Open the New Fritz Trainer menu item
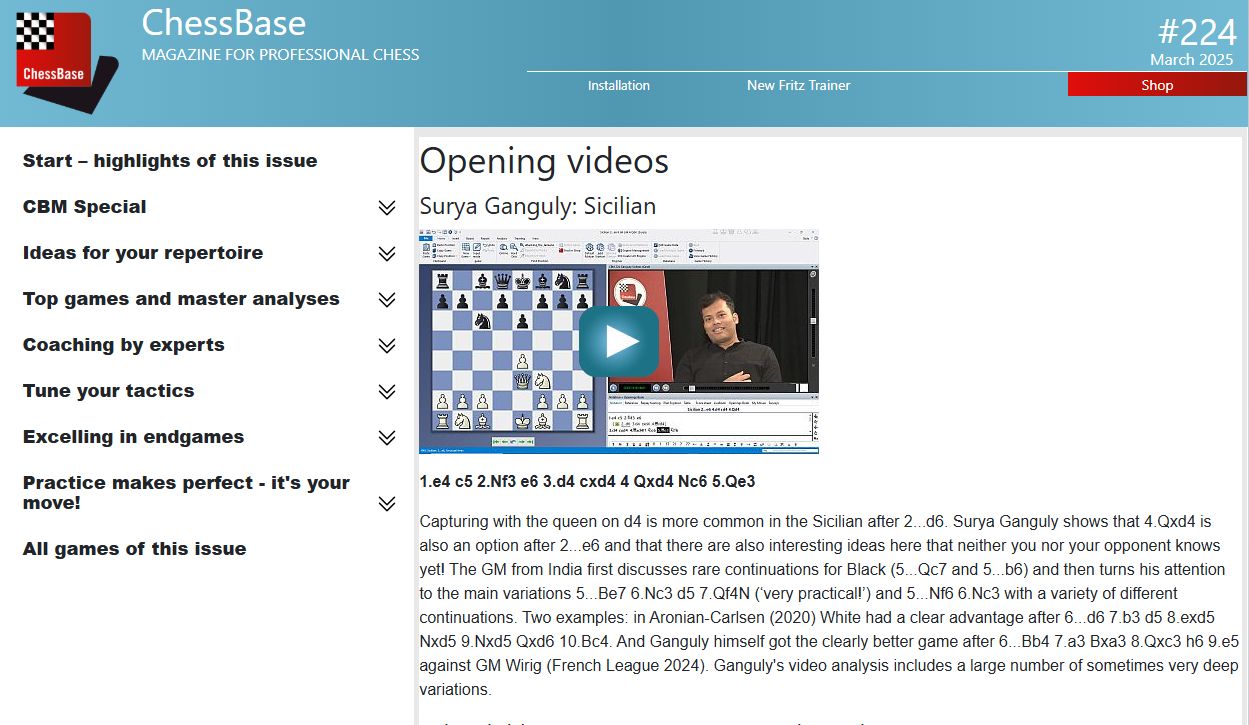The height and width of the screenshot is (725, 1249). coord(798,86)
